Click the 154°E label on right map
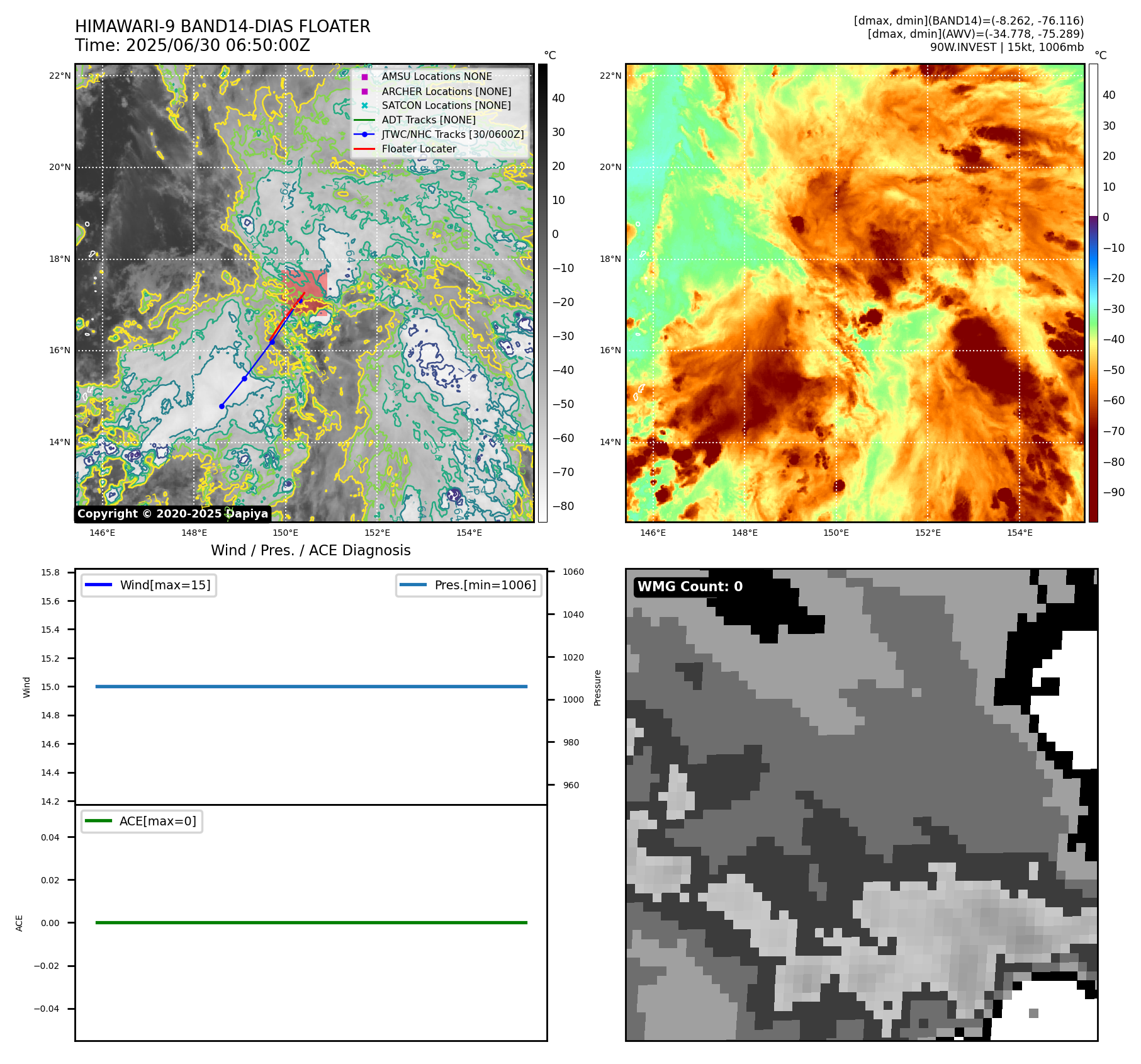 (1020, 533)
